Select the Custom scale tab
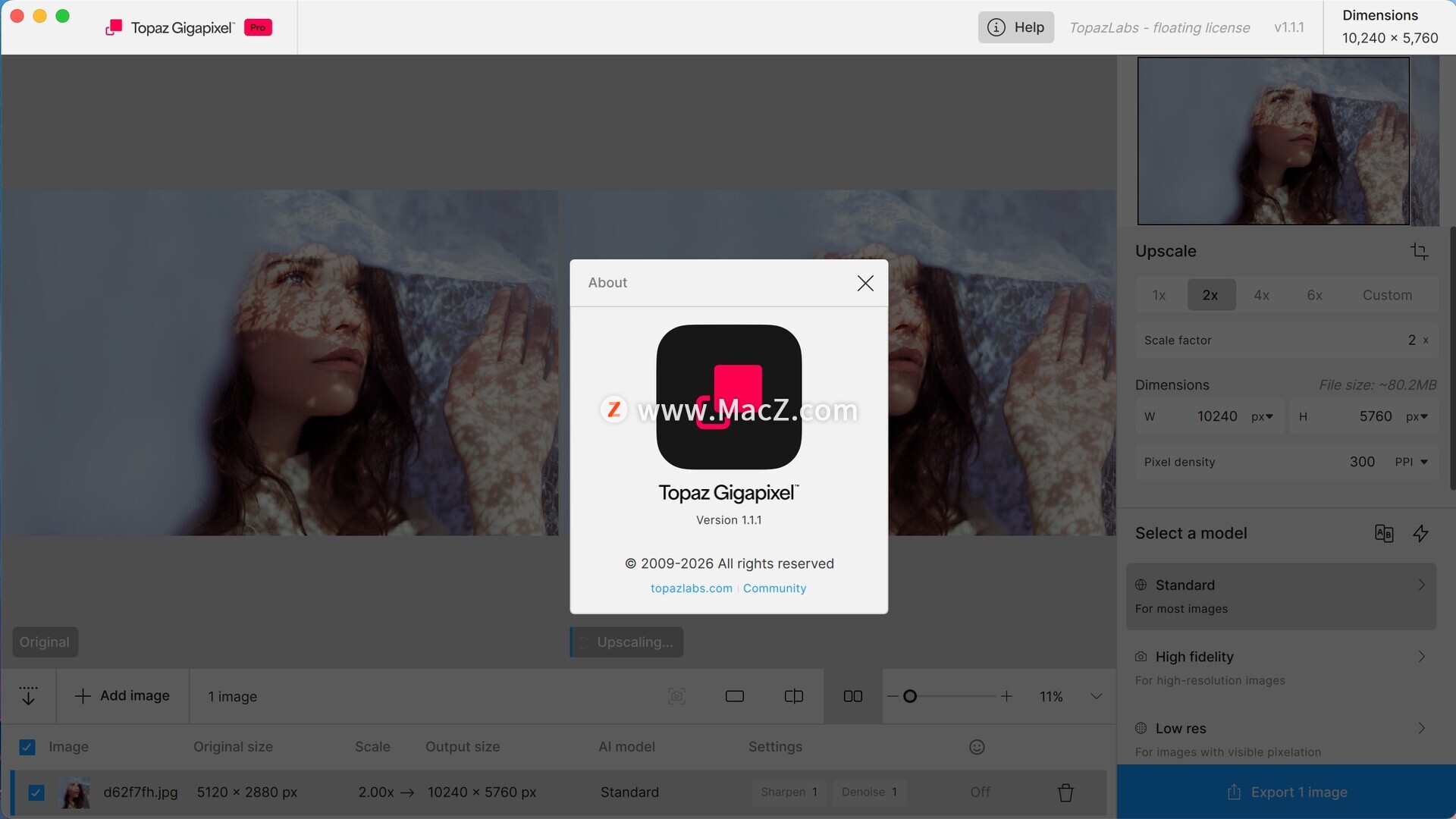The image size is (1456, 819). (x=1386, y=295)
